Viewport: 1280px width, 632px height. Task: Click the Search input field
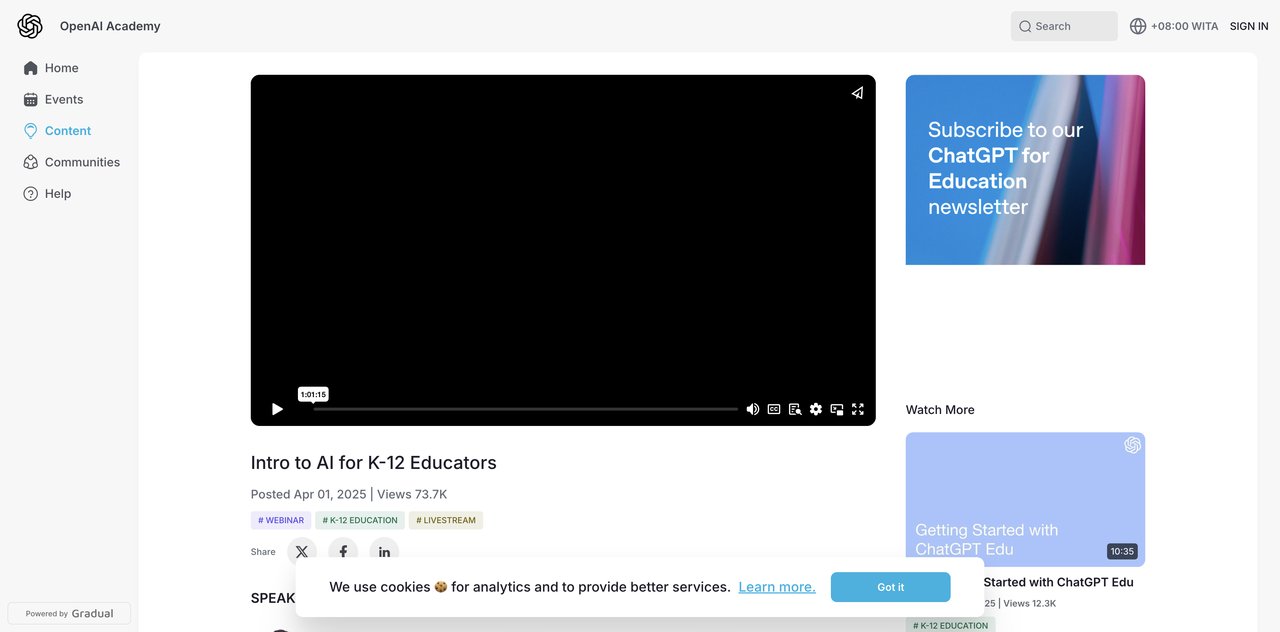1064,26
